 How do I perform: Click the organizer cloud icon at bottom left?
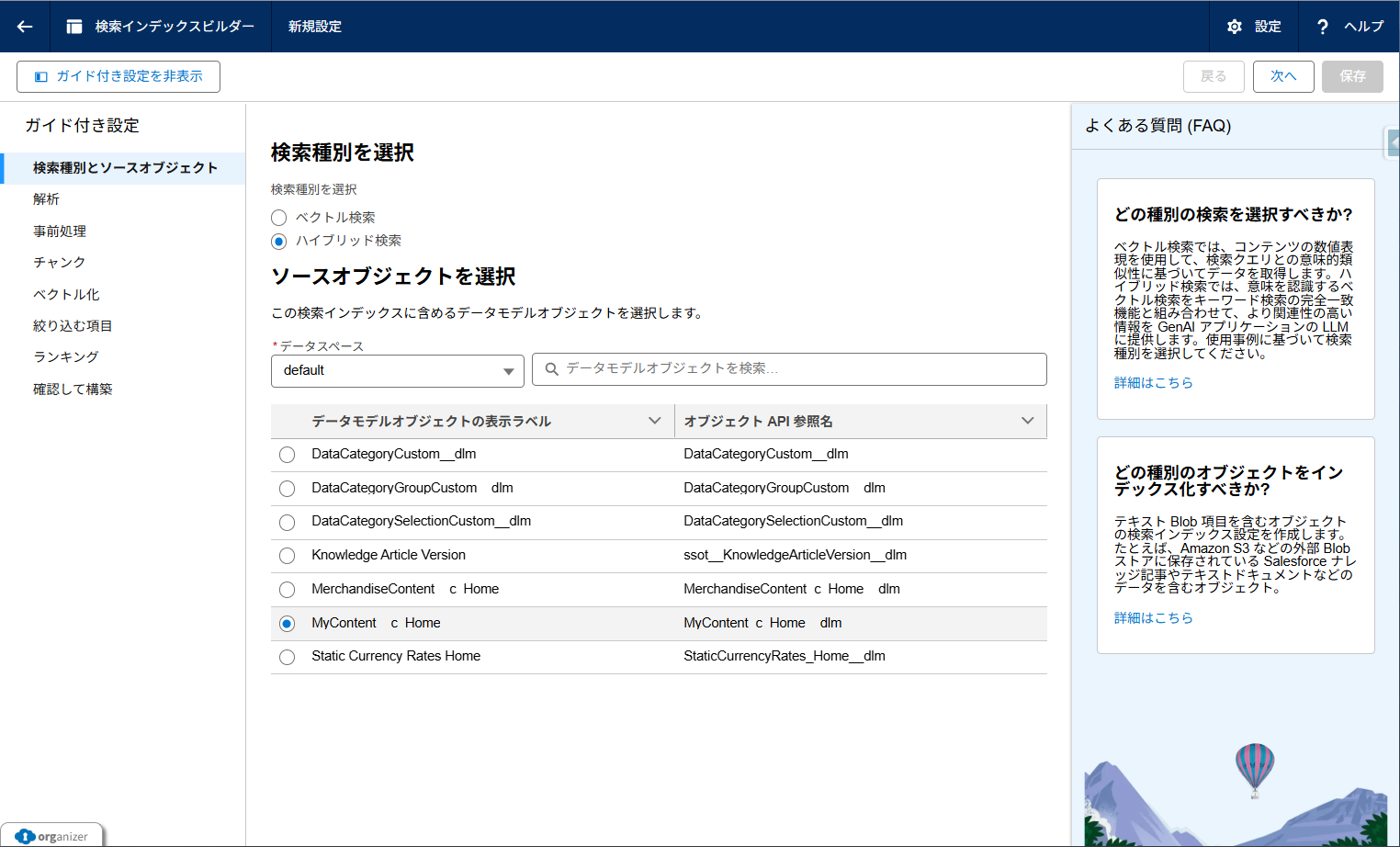pyautogui.click(x=26, y=836)
